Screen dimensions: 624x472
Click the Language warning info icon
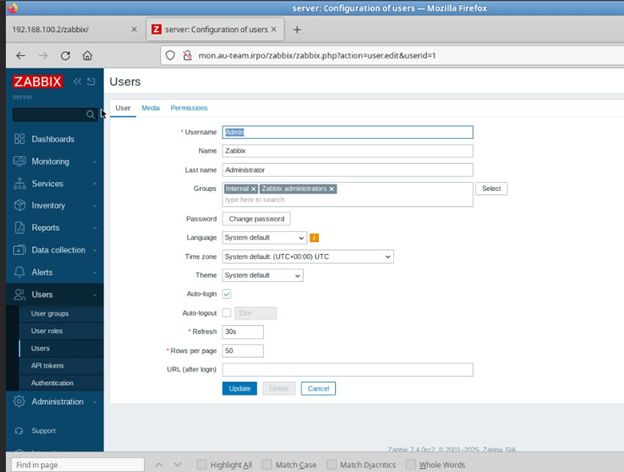tap(314, 238)
